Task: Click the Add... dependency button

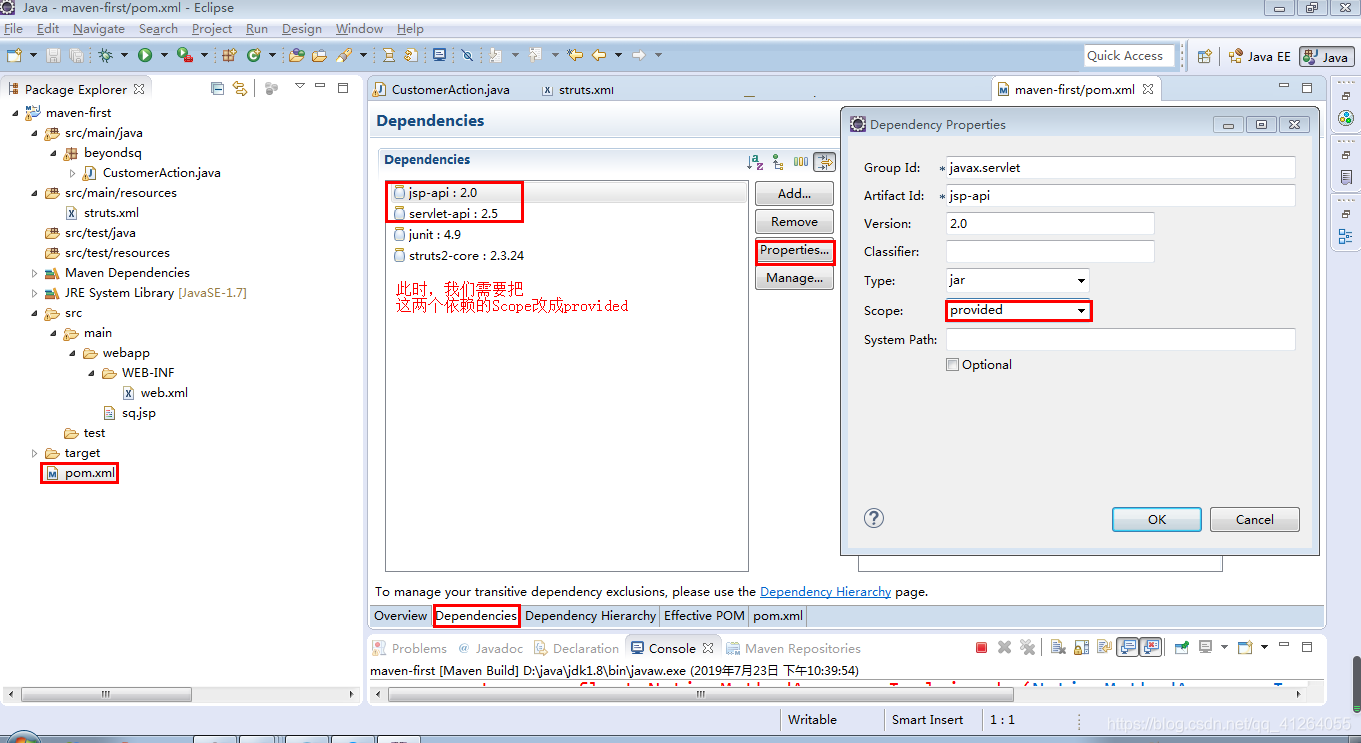Action: click(x=794, y=194)
